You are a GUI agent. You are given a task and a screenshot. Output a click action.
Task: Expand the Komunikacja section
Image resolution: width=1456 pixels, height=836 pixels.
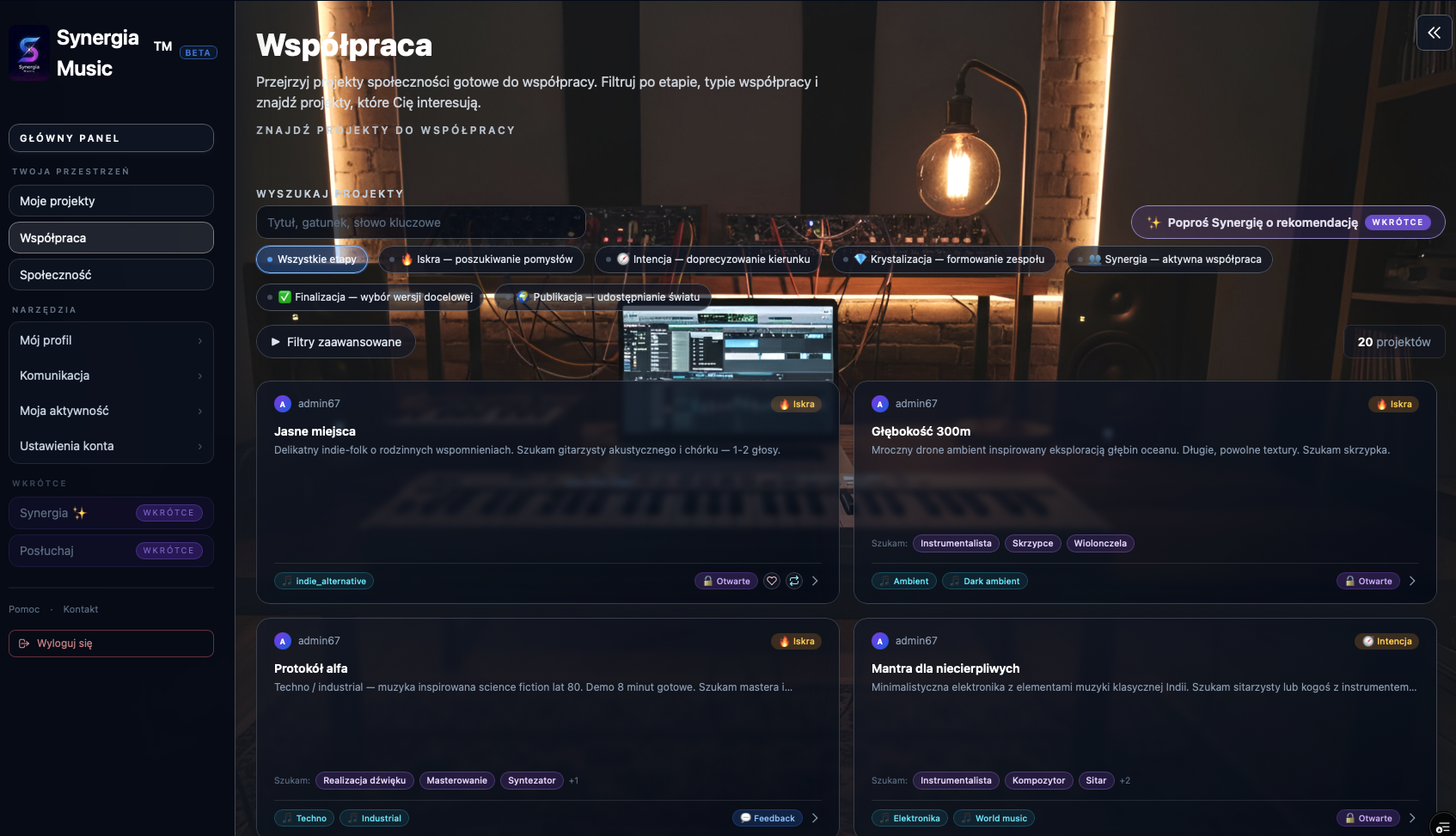click(111, 375)
